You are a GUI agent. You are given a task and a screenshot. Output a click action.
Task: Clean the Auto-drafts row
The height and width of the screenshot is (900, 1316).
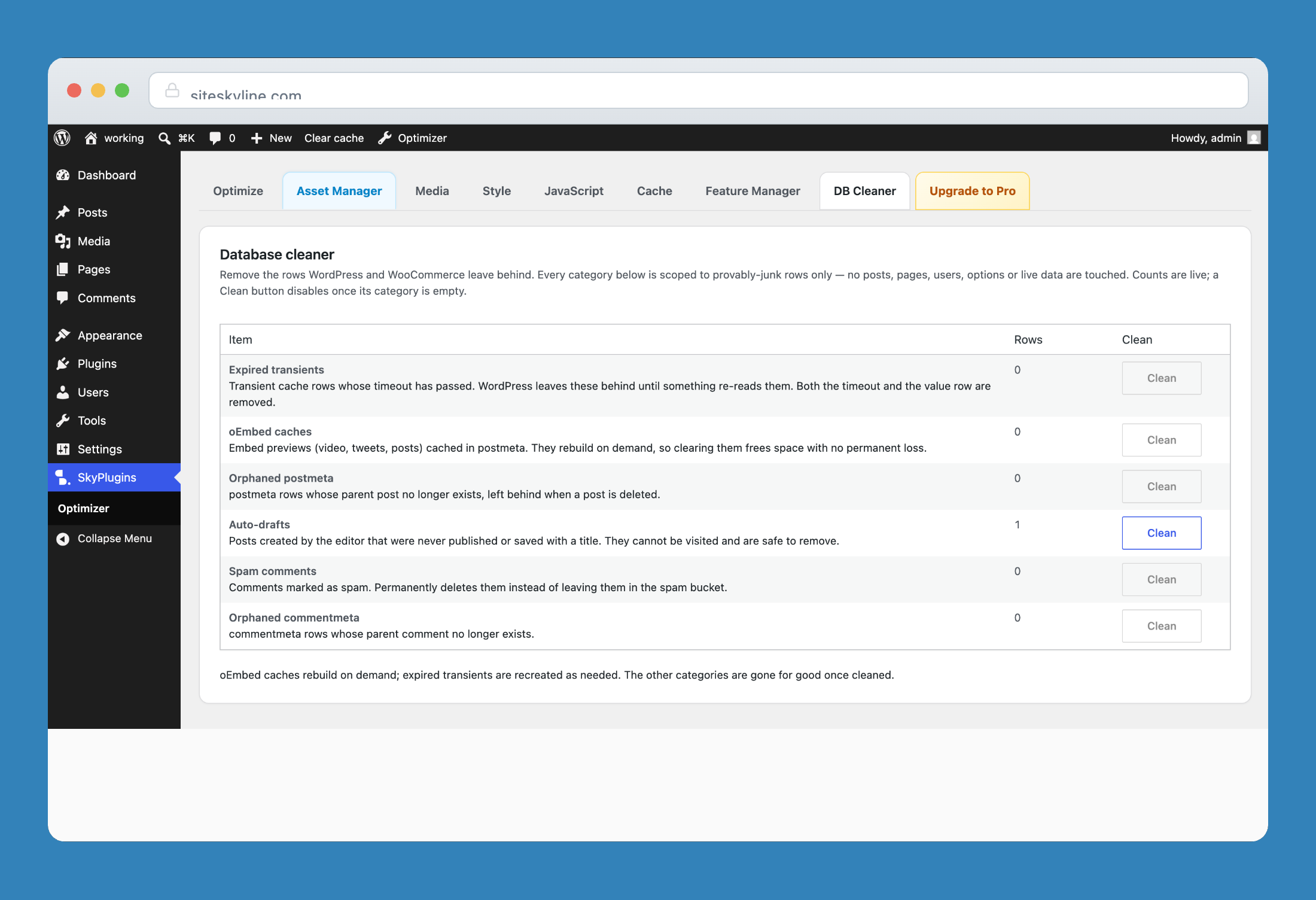click(1161, 533)
